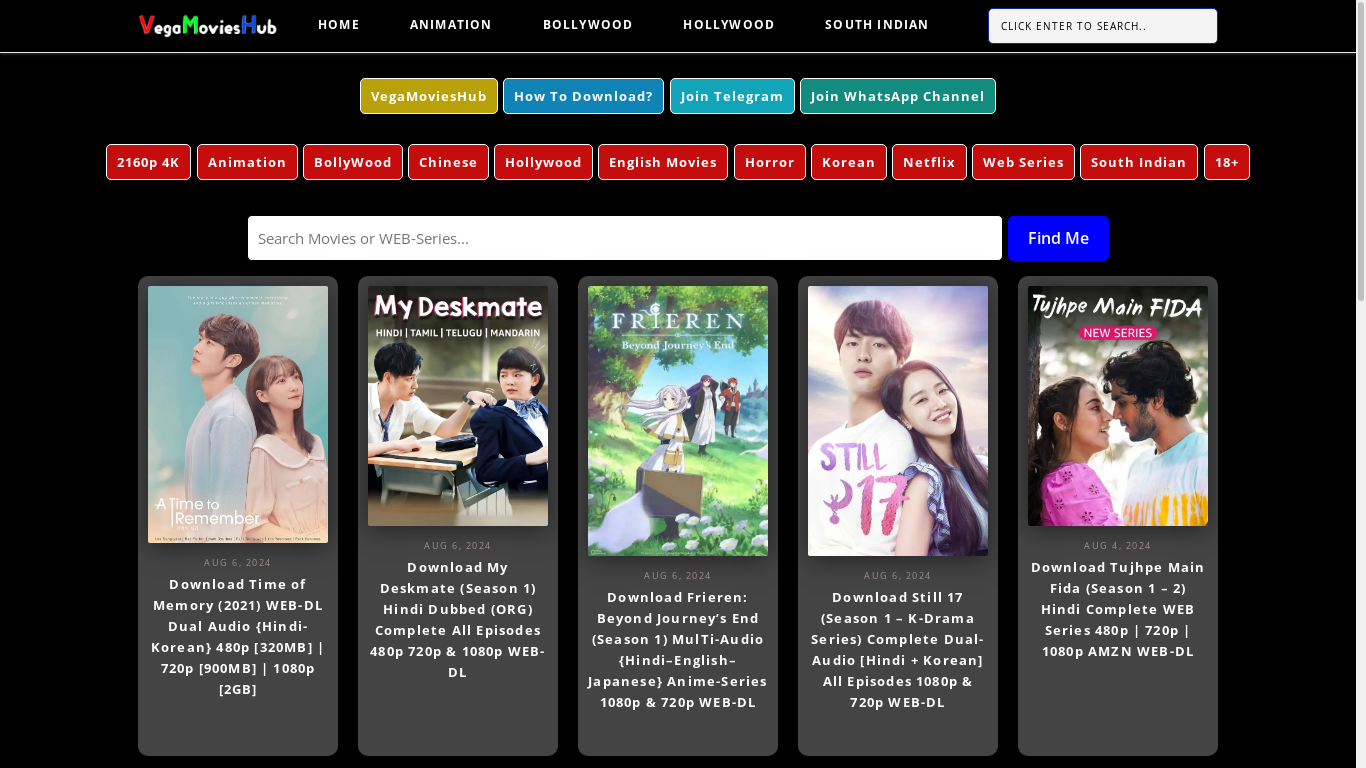Click the page vertical scrollbar thumb
This screenshot has width=1366, height=768.
1360,150
